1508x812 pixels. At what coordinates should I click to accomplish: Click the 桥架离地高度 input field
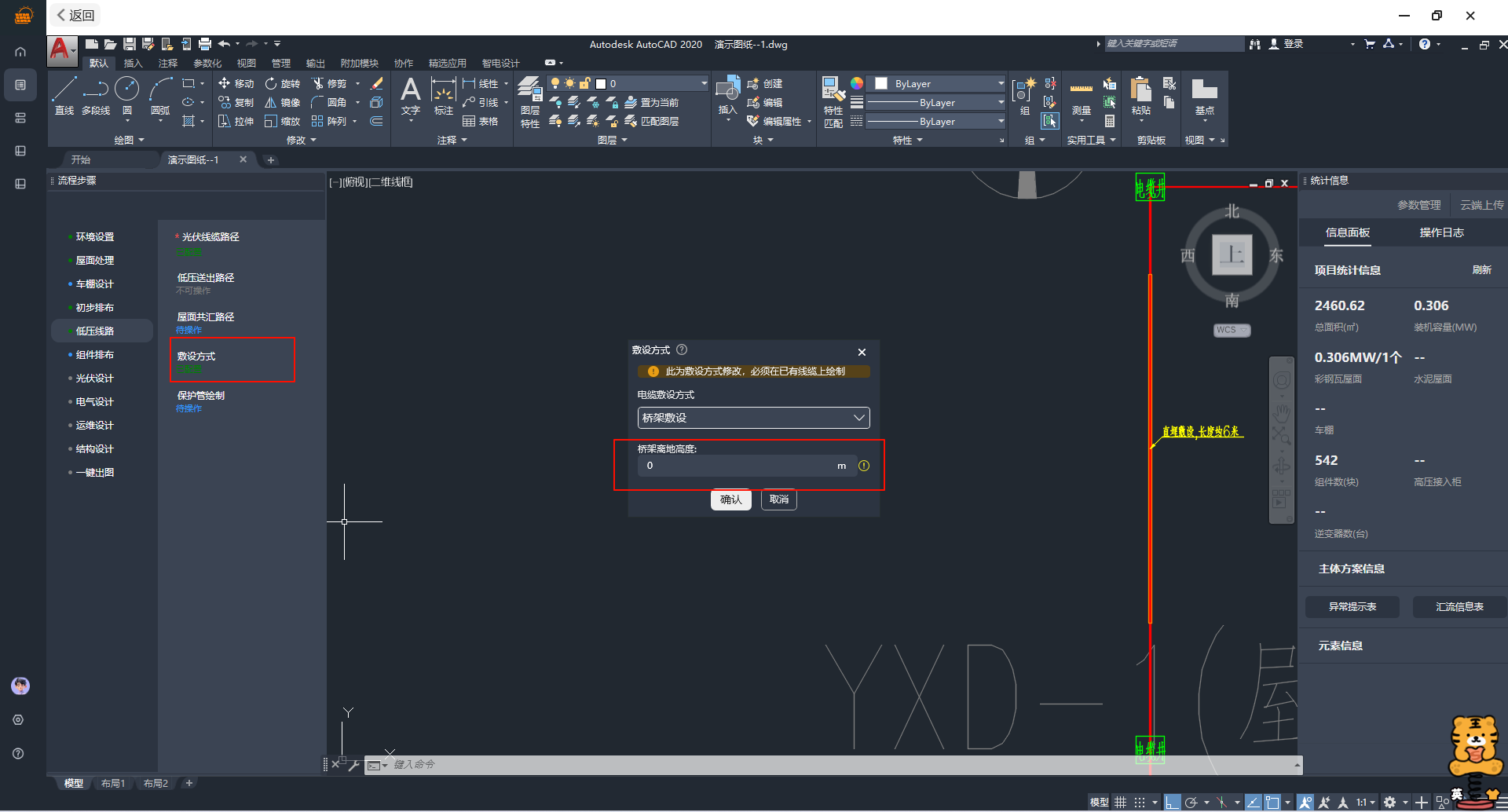(738, 466)
